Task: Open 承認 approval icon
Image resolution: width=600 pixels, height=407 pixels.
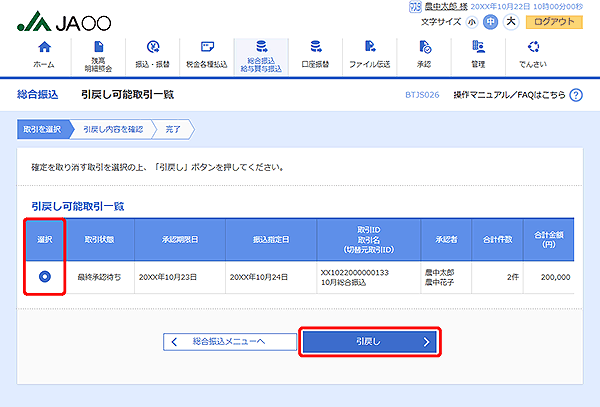Action: 424,47
